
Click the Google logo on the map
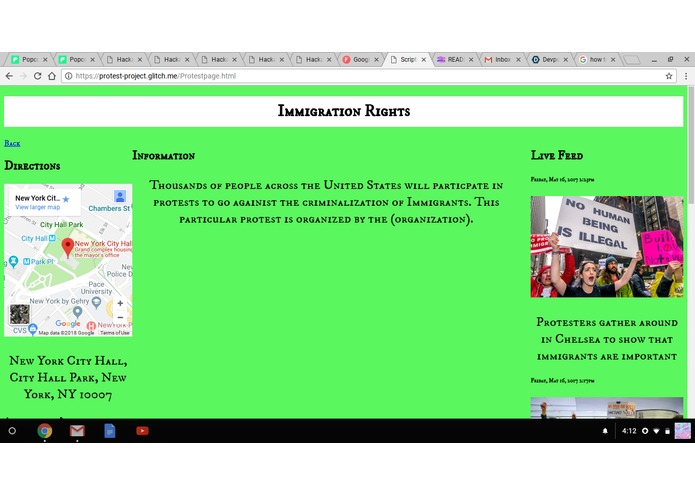(x=68, y=323)
